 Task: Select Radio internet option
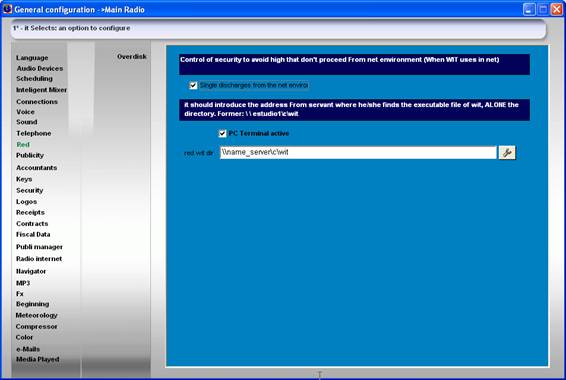(x=39, y=259)
